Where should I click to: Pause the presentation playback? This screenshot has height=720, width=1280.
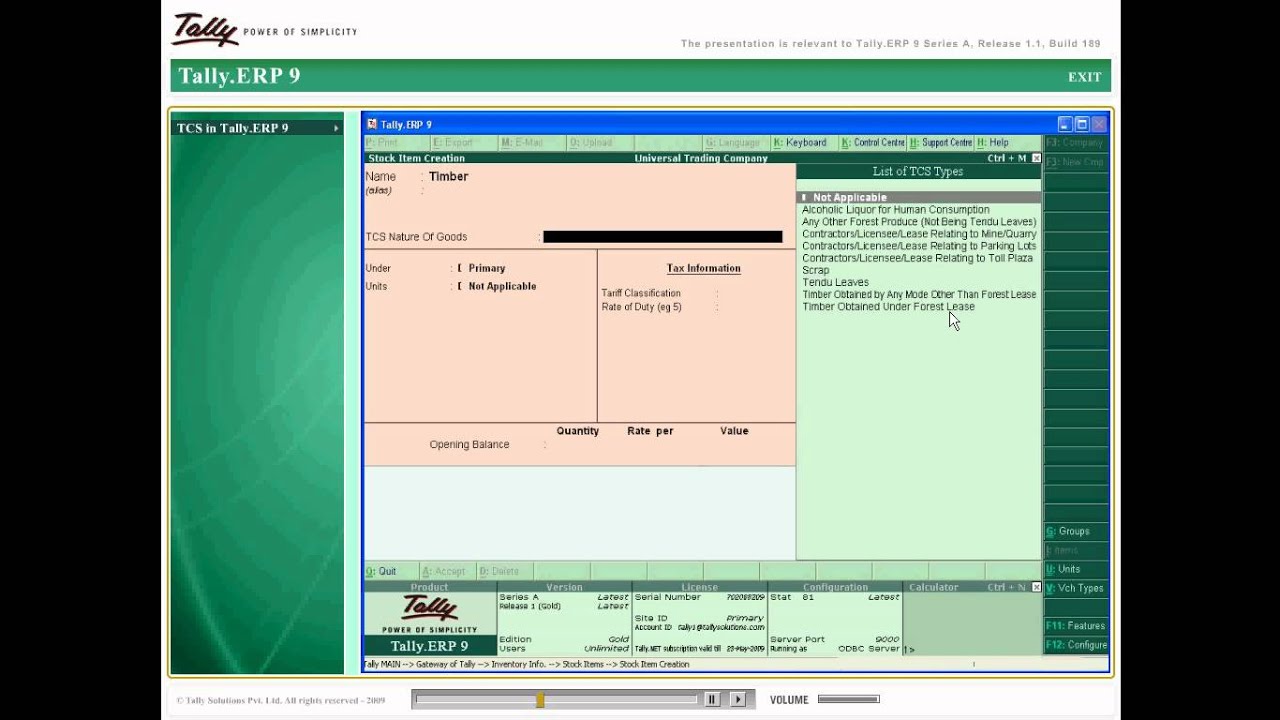click(x=712, y=700)
